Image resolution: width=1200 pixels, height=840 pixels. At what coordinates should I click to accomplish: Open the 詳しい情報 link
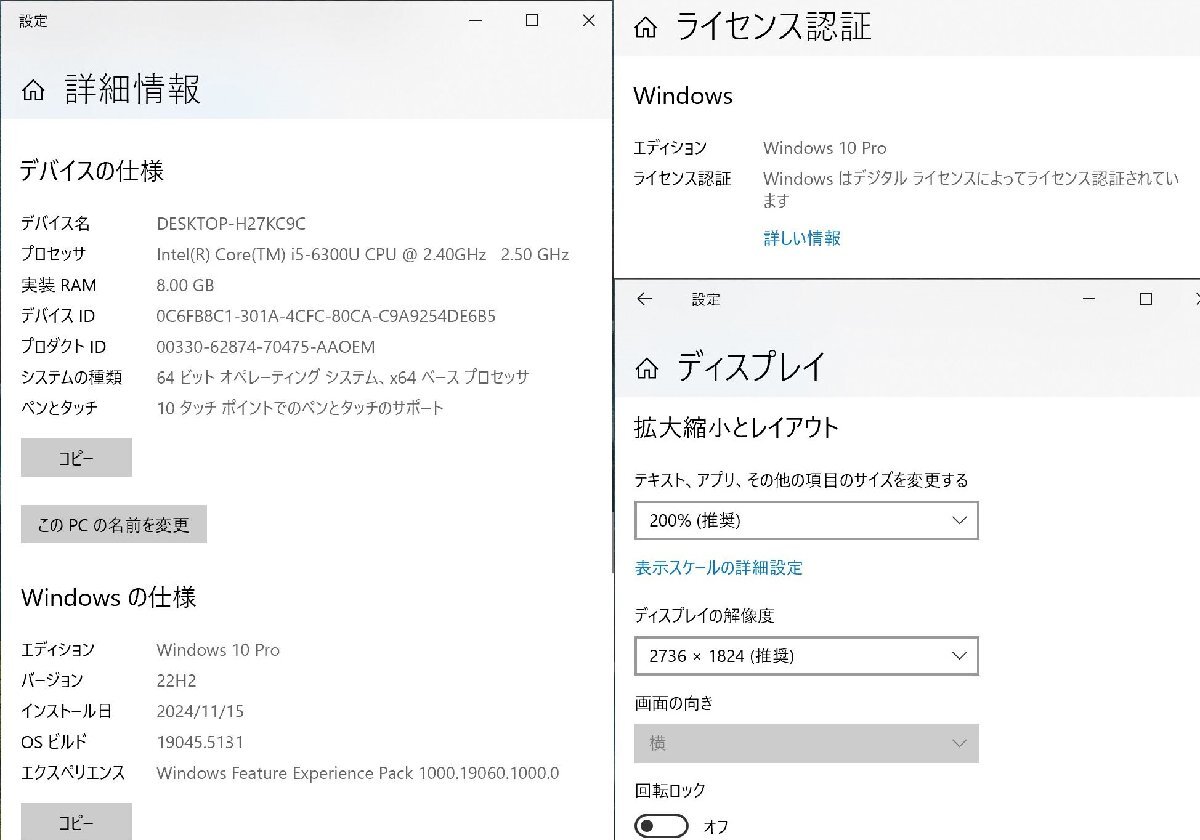pyautogui.click(x=802, y=238)
